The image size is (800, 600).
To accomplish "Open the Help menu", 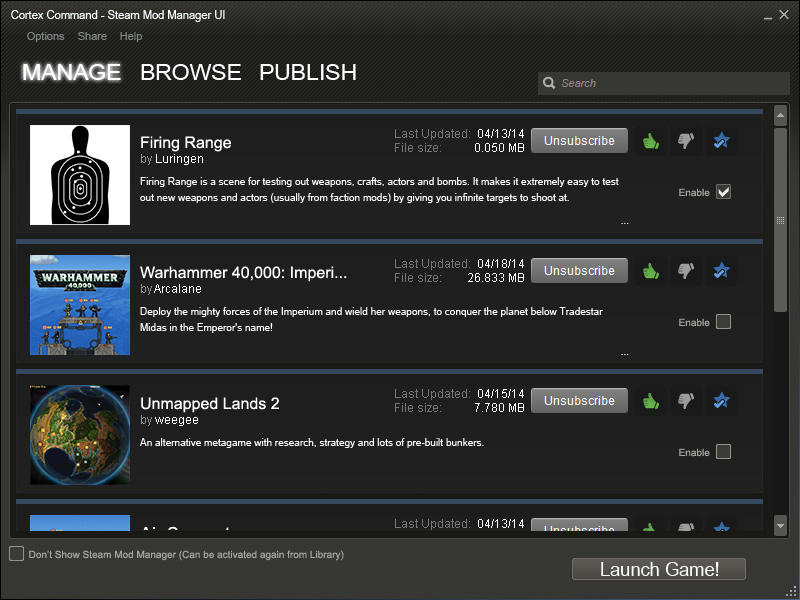I will tap(131, 36).
